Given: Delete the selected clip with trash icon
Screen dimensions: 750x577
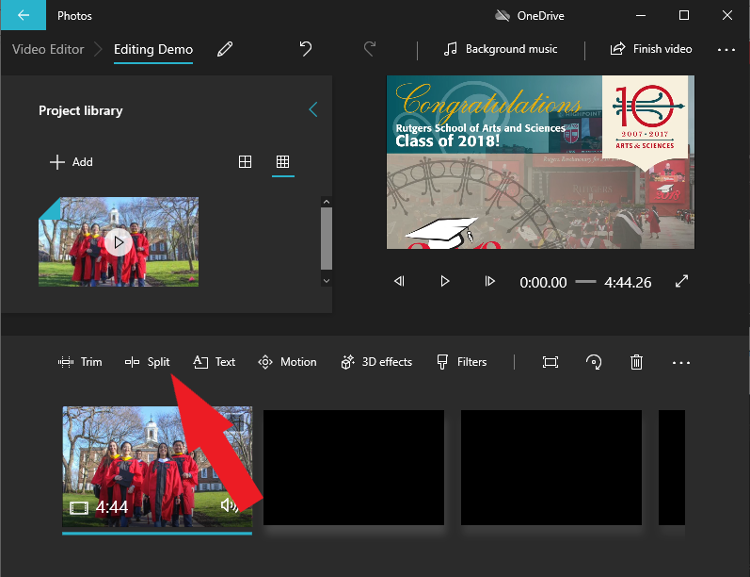Looking at the screenshot, I should (636, 362).
